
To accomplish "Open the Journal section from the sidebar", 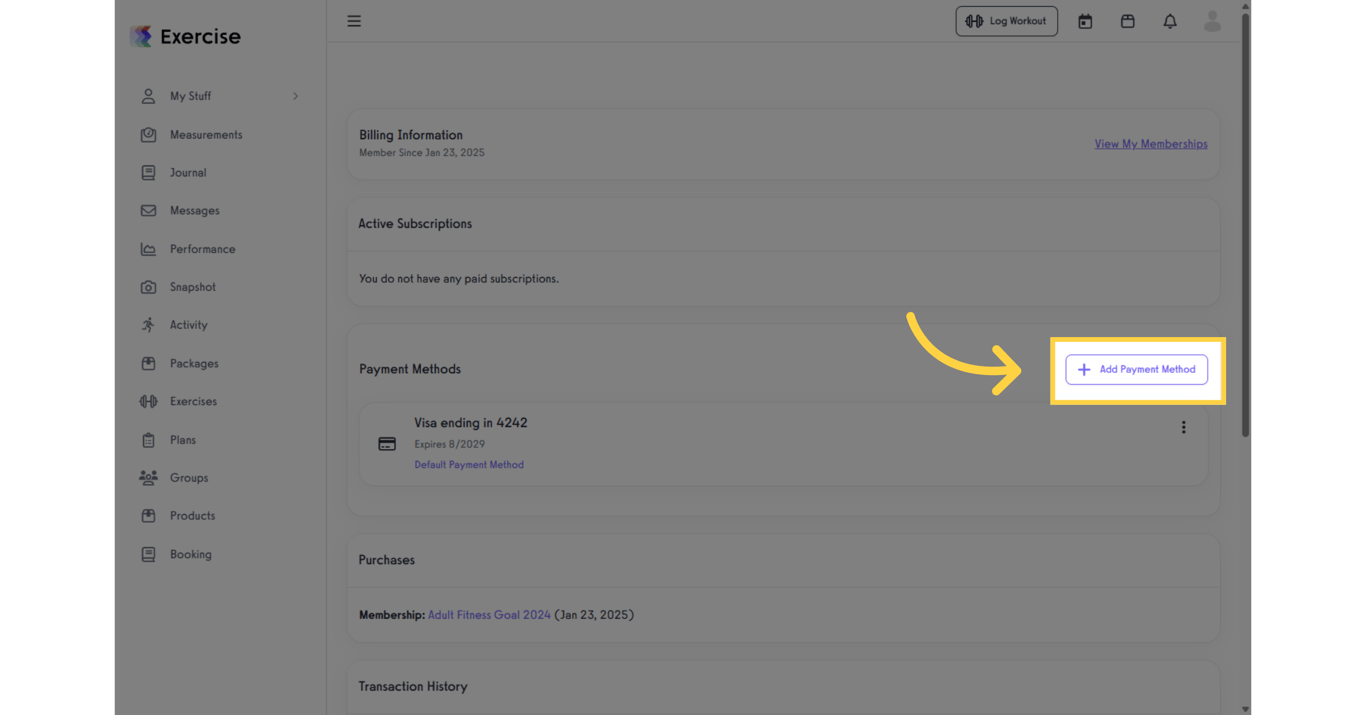I will (148, 172).
